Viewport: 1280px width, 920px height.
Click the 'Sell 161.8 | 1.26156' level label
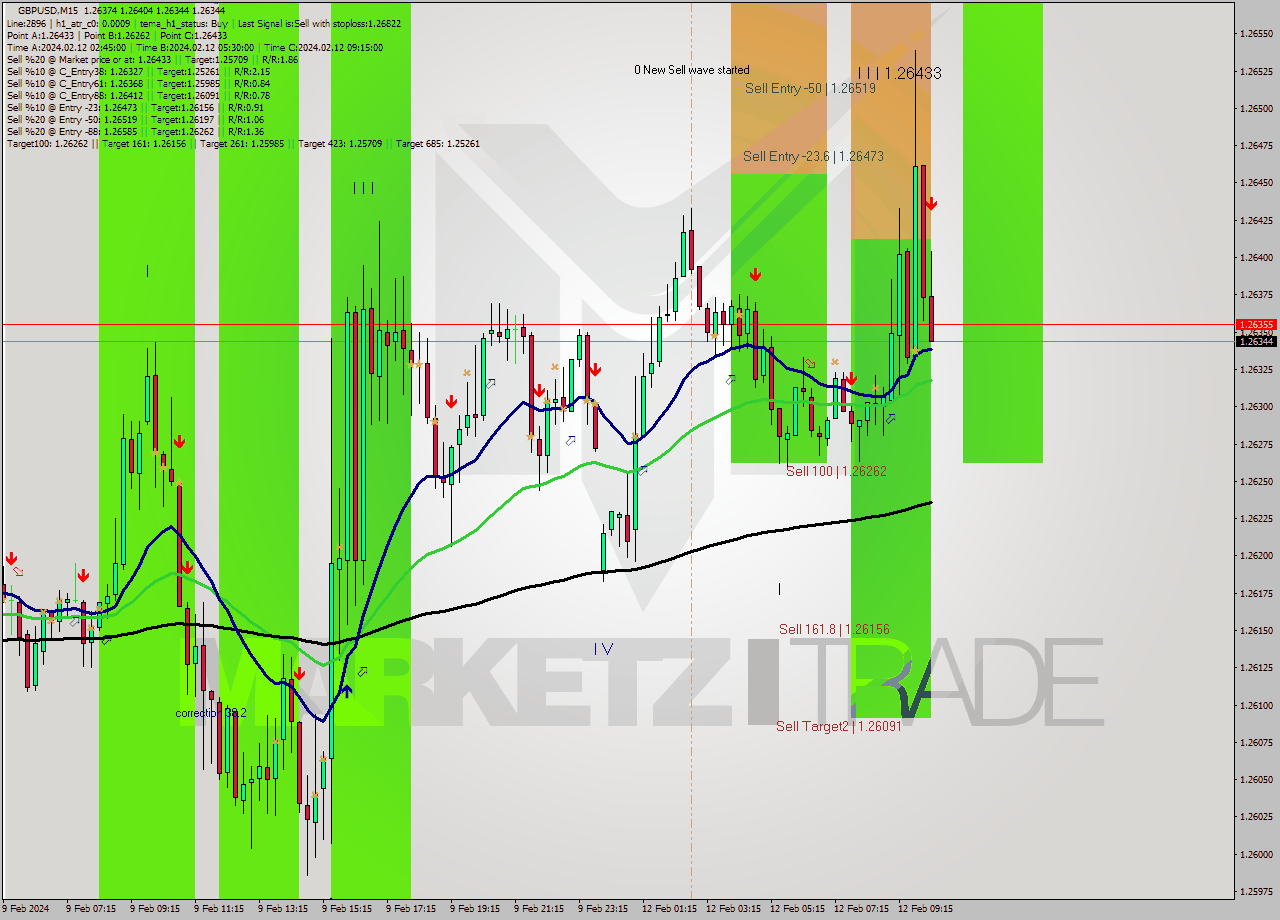834,629
